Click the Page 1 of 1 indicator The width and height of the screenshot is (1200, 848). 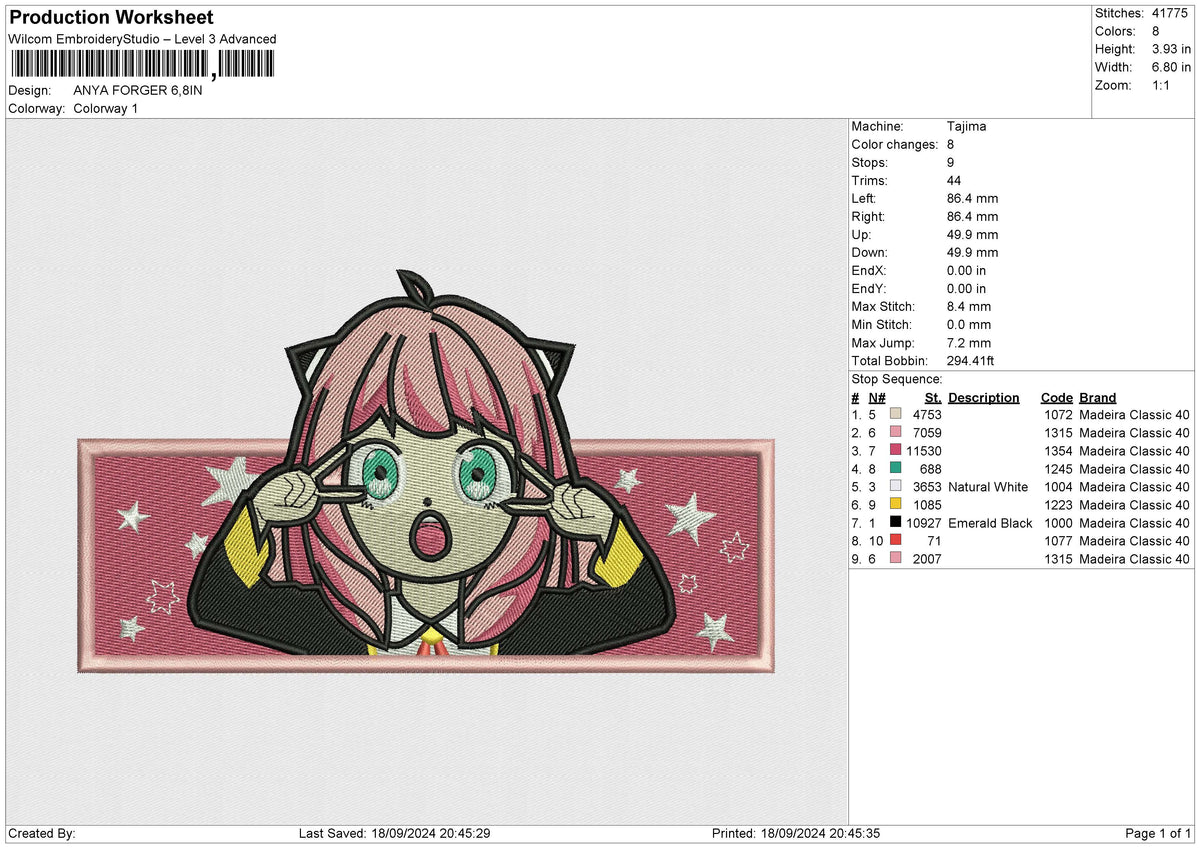click(x=1159, y=834)
